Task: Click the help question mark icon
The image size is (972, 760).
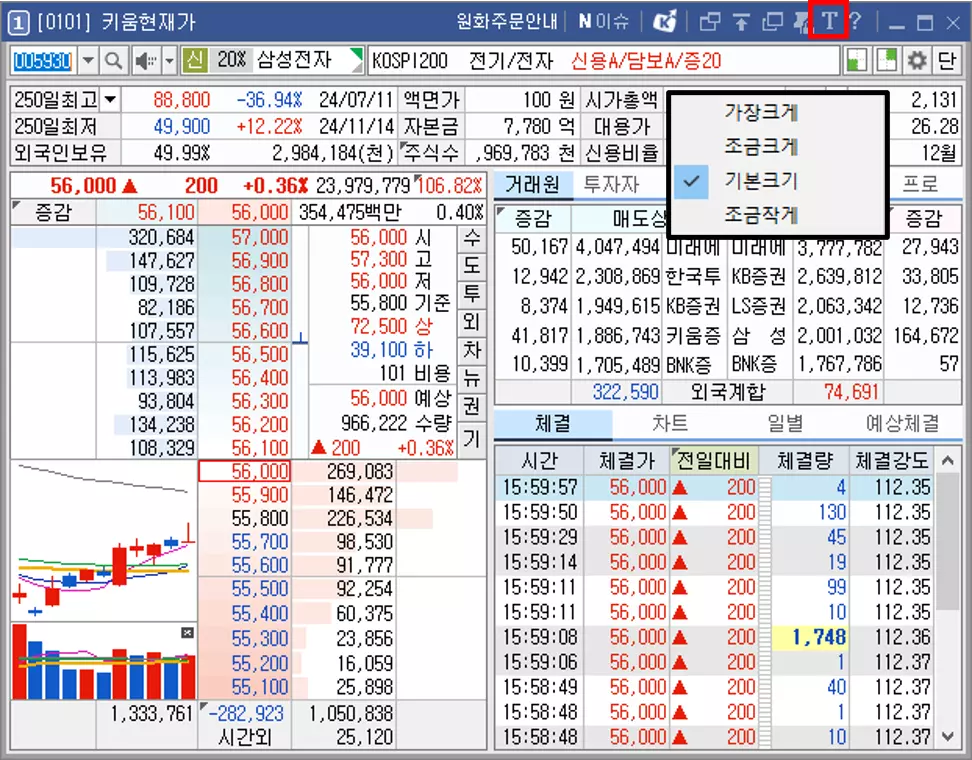Action: coord(856,22)
